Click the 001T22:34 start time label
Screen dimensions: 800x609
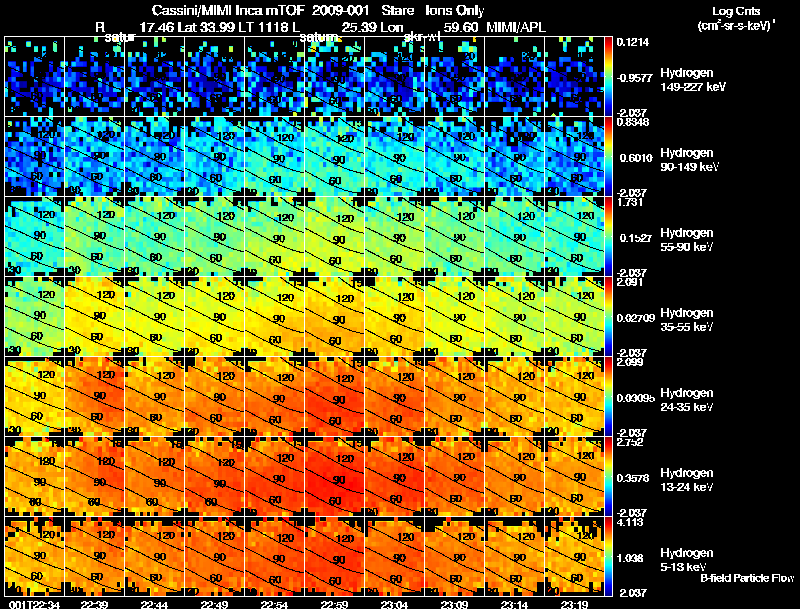pyautogui.click(x=30, y=604)
